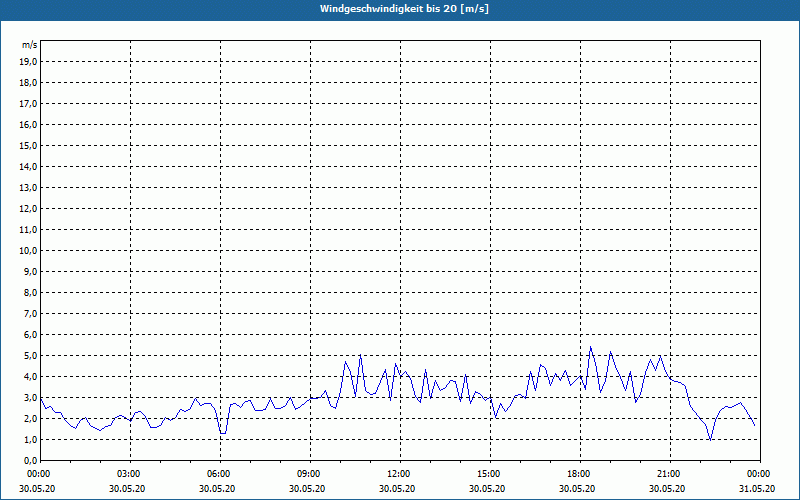Select the '18,0' y-axis label
This screenshot has width=800, height=500.
29,83
